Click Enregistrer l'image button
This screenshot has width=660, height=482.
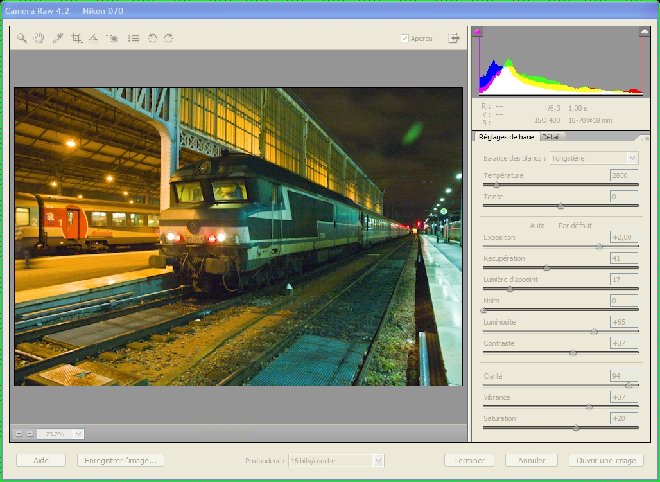pos(120,460)
